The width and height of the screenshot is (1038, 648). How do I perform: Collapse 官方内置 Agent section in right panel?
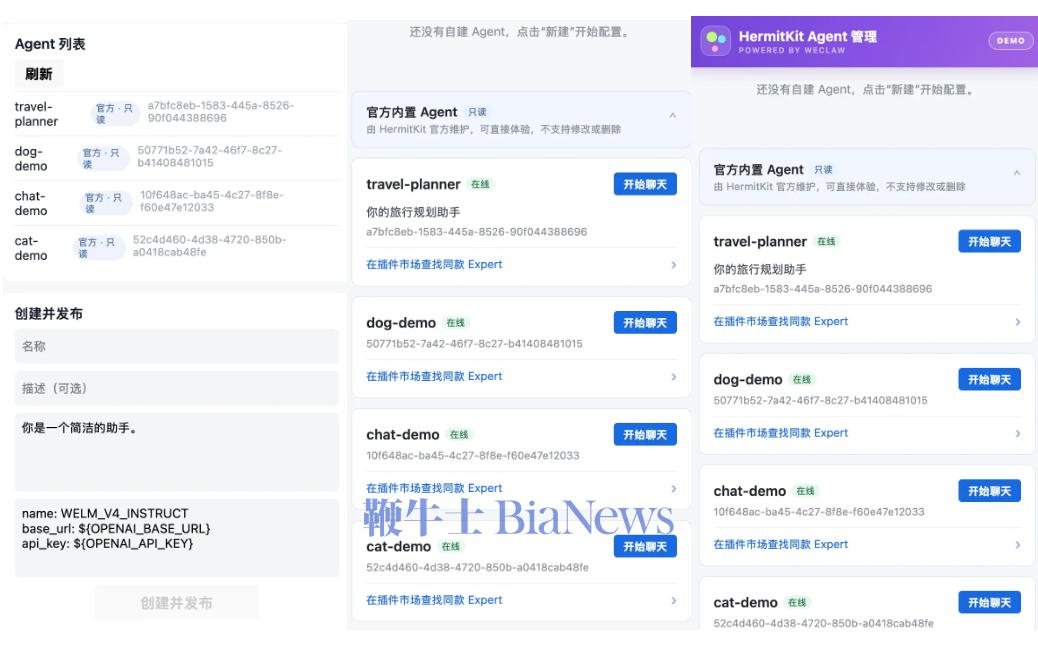tap(1017, 173)
